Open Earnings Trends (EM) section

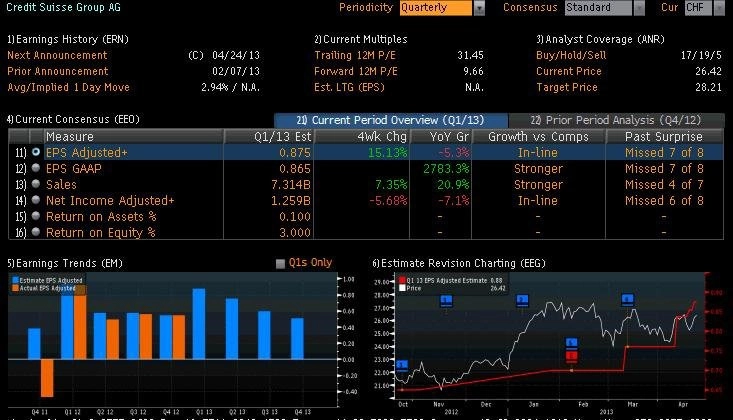[x=65, y=263]
